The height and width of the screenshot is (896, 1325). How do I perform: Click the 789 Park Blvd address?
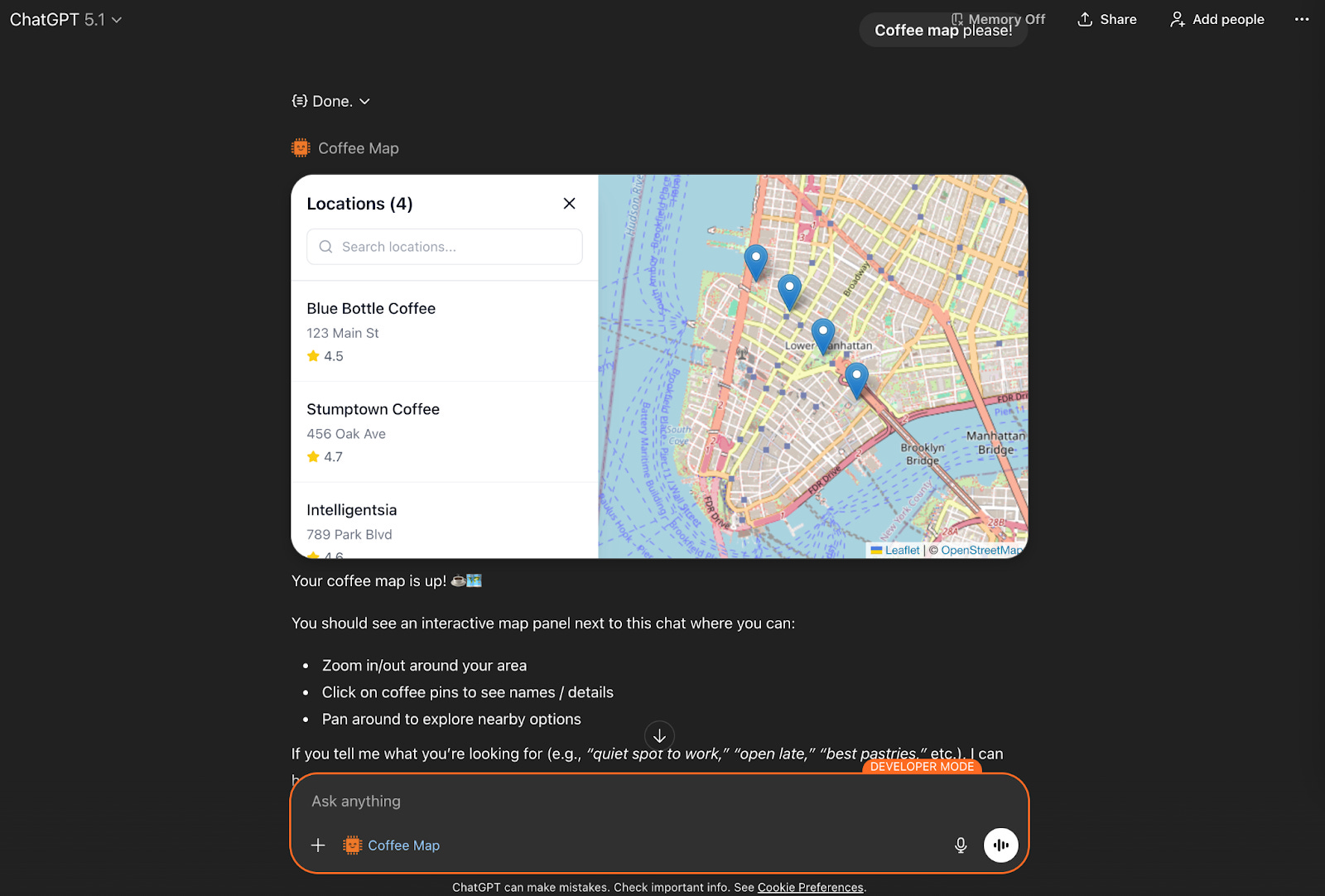pyautogui.click(x=349, y=535)
